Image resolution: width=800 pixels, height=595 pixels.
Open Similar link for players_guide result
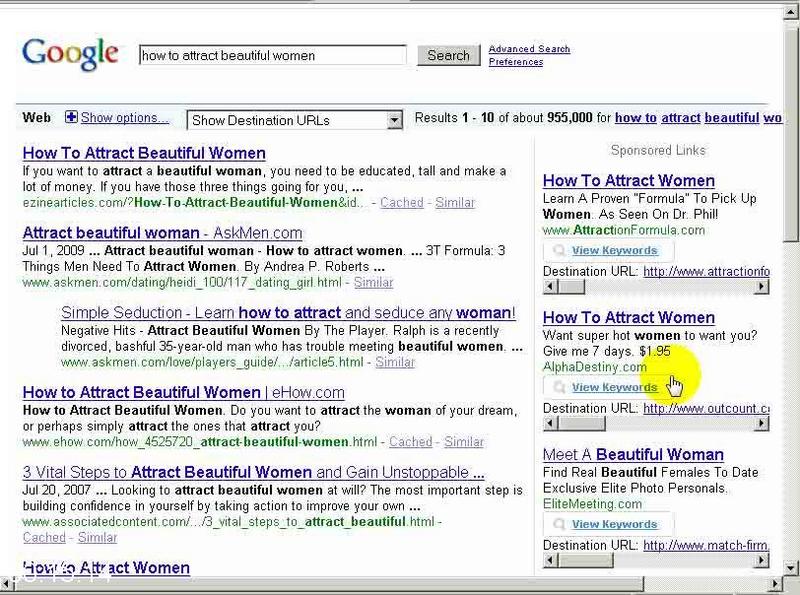[395, 362]
